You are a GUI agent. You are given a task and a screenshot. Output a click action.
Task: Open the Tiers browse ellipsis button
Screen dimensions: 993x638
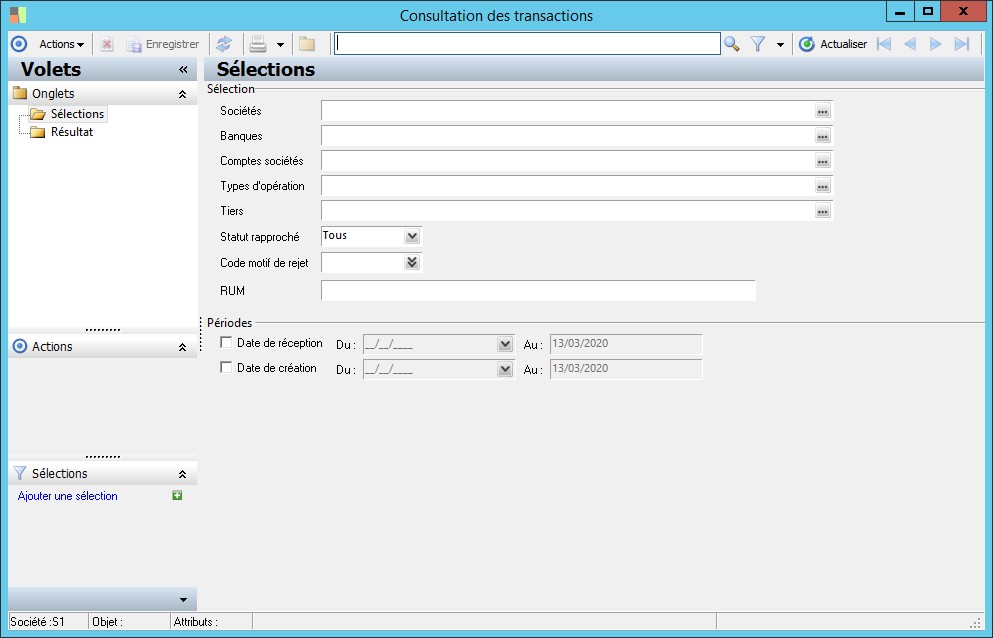coord(823,211)
